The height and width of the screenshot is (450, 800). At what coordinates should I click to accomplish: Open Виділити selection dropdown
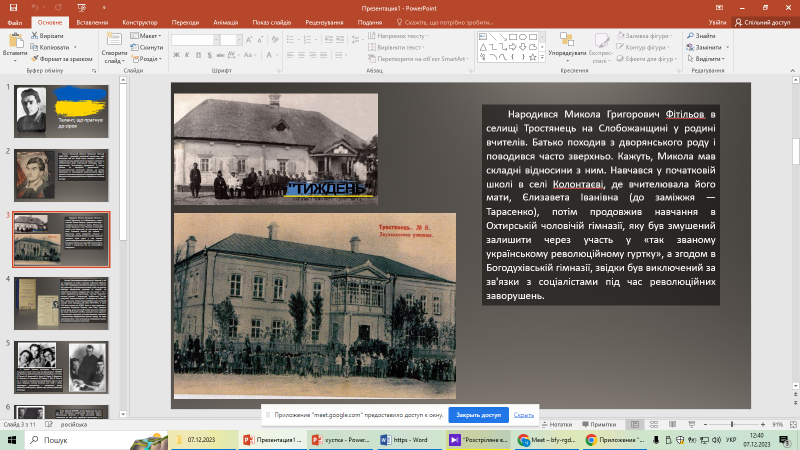[x=706, y=59]
